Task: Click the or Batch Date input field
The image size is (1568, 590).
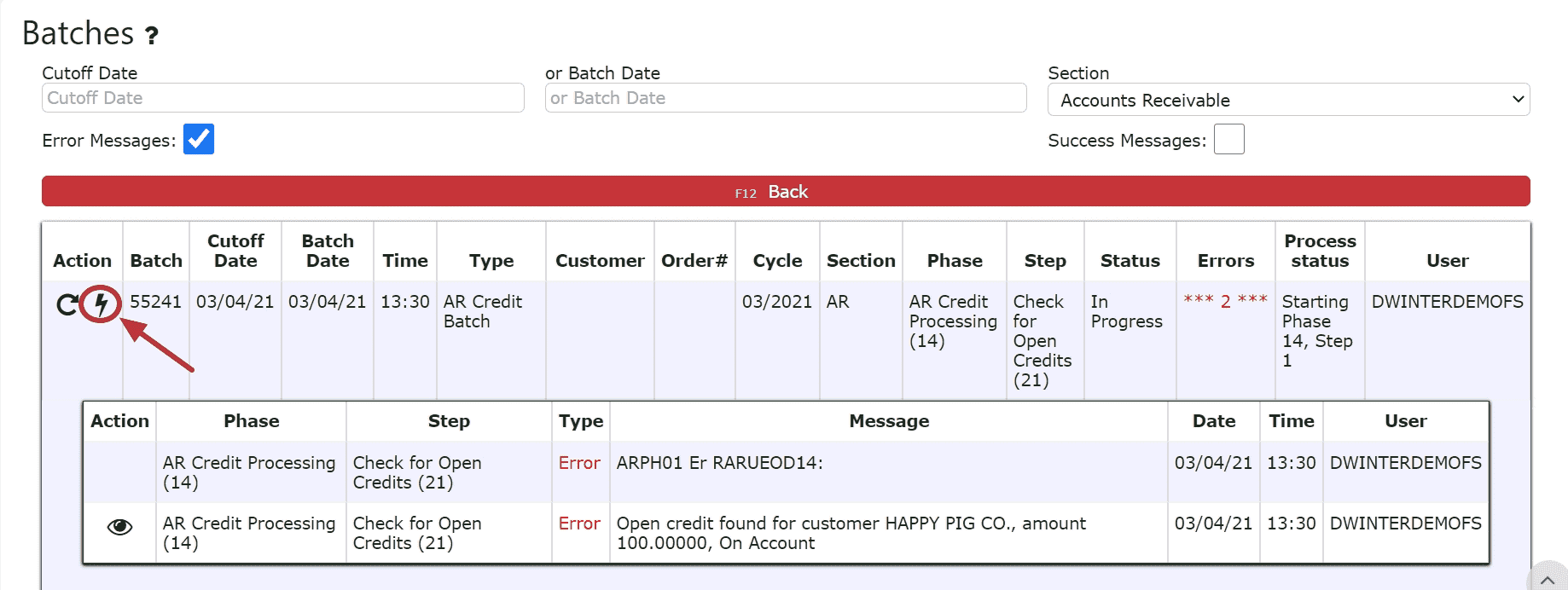Action: coord(786,98)
